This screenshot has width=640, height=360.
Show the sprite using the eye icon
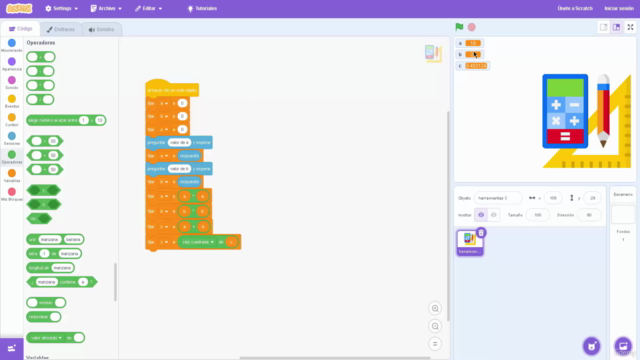[x=481, y=215]
